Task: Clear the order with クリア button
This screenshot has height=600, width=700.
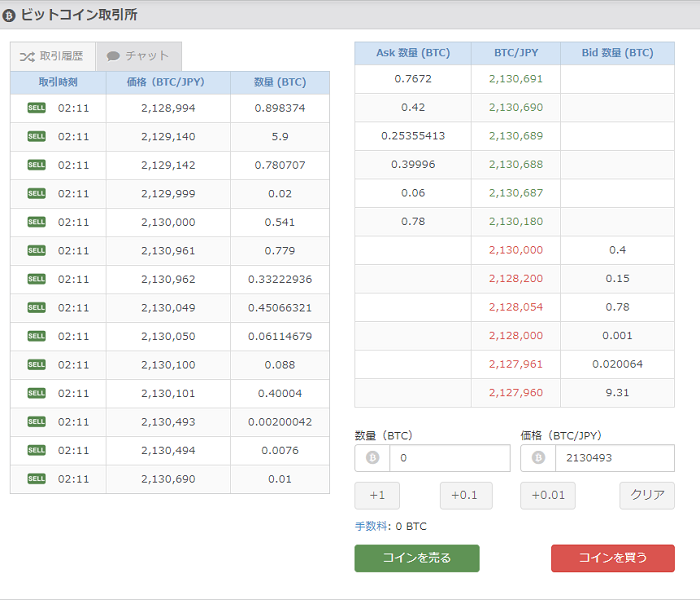Action: [x=647, y=496]
